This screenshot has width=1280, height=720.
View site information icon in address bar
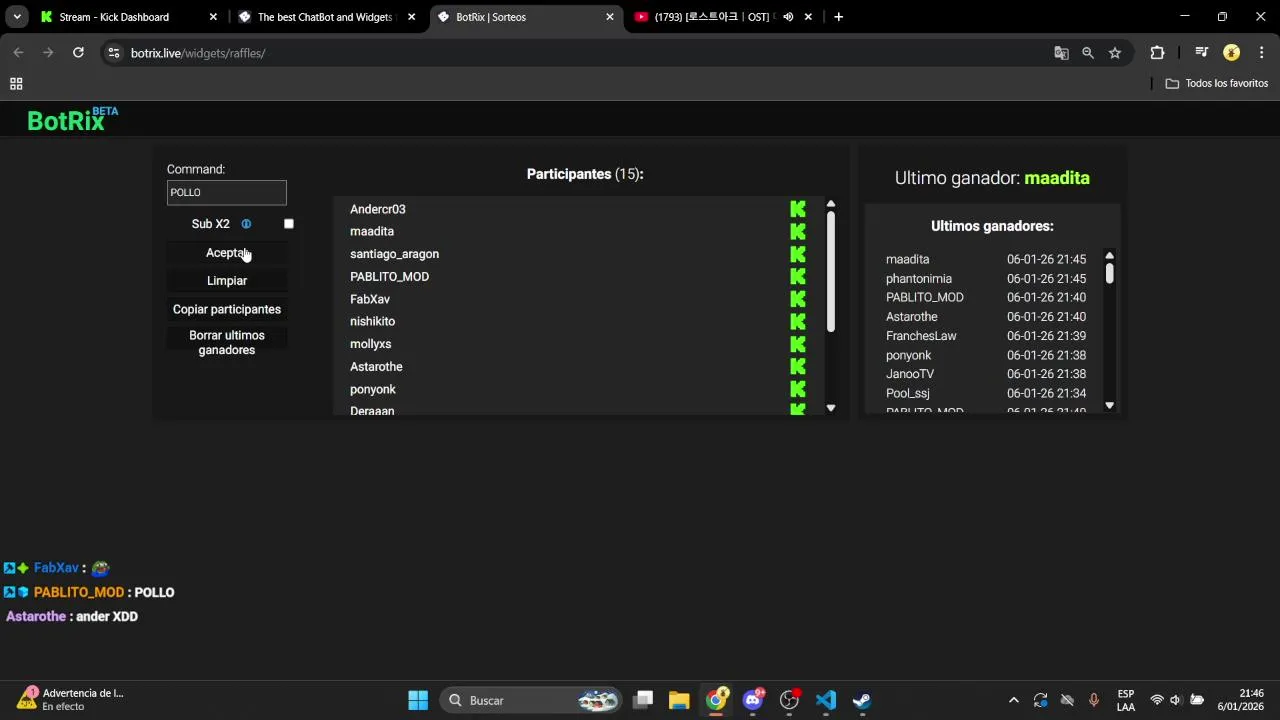coord(114,53)
